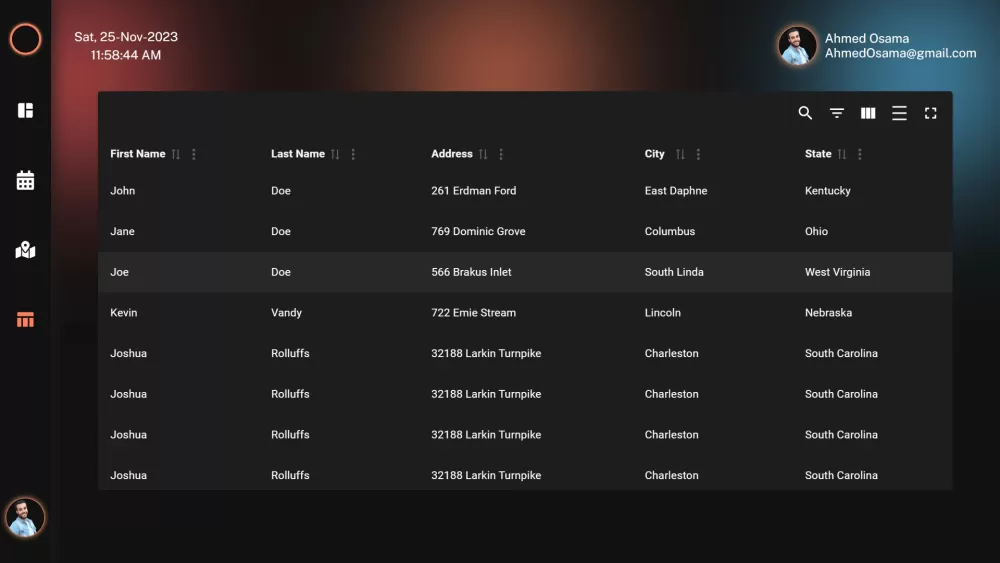Open the map sidebar icon
This screenshot has height=563, width=1000.
pos(26,250)
